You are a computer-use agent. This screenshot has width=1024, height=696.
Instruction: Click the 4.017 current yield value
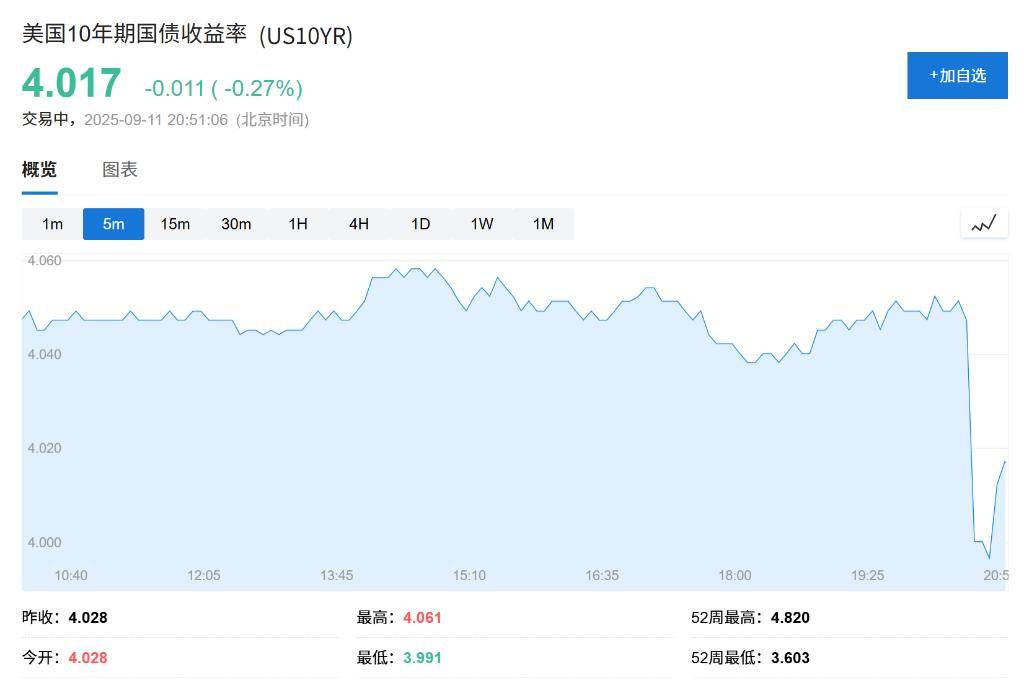[71, 84]
